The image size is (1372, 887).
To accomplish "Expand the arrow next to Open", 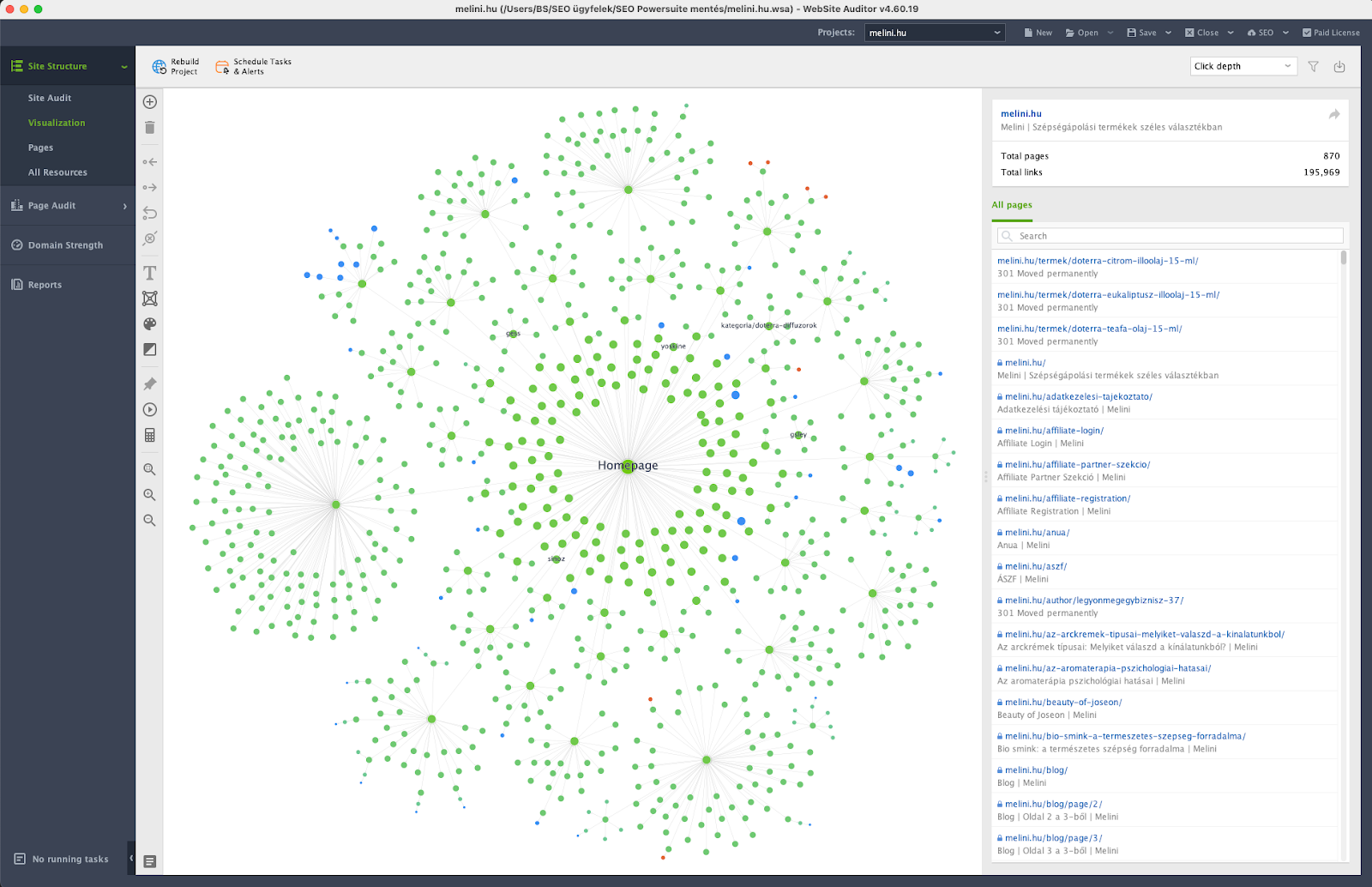I will 1110,33.
